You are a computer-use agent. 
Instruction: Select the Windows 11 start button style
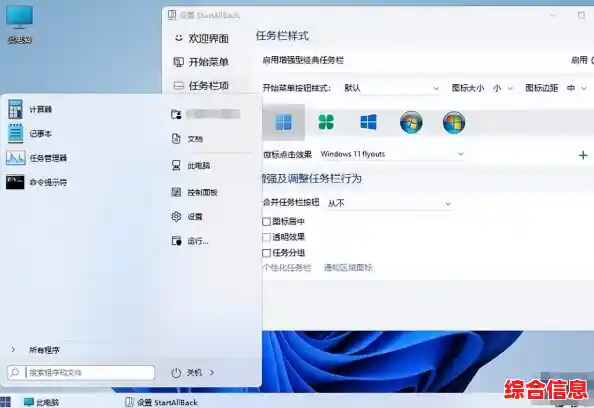click(283, 122)
